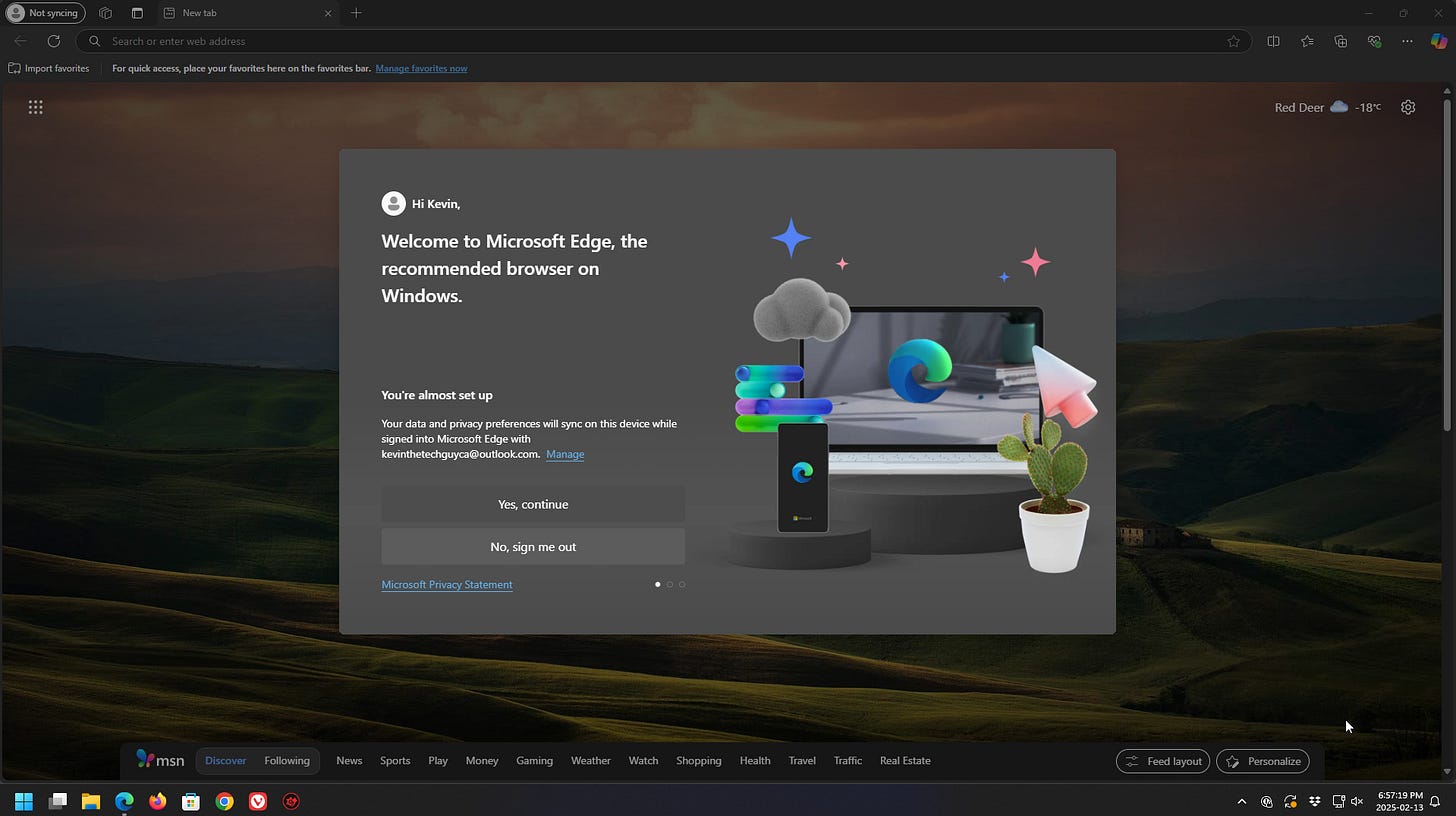Viewport: 1456px width, 816px height.
Task: Open the Not syncing profile button
Action: pyautogui.click(x=45, y=13)
